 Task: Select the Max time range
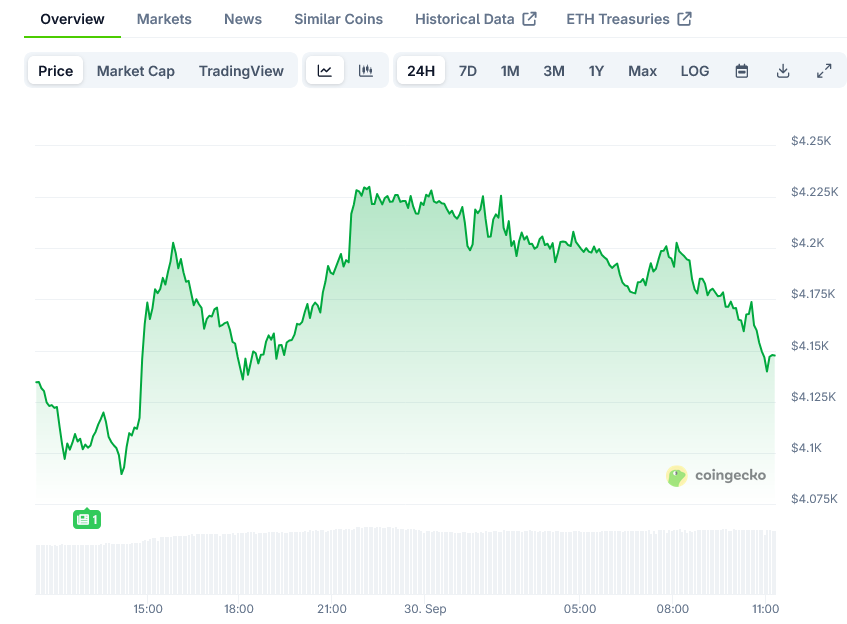(x=642, y=70)
